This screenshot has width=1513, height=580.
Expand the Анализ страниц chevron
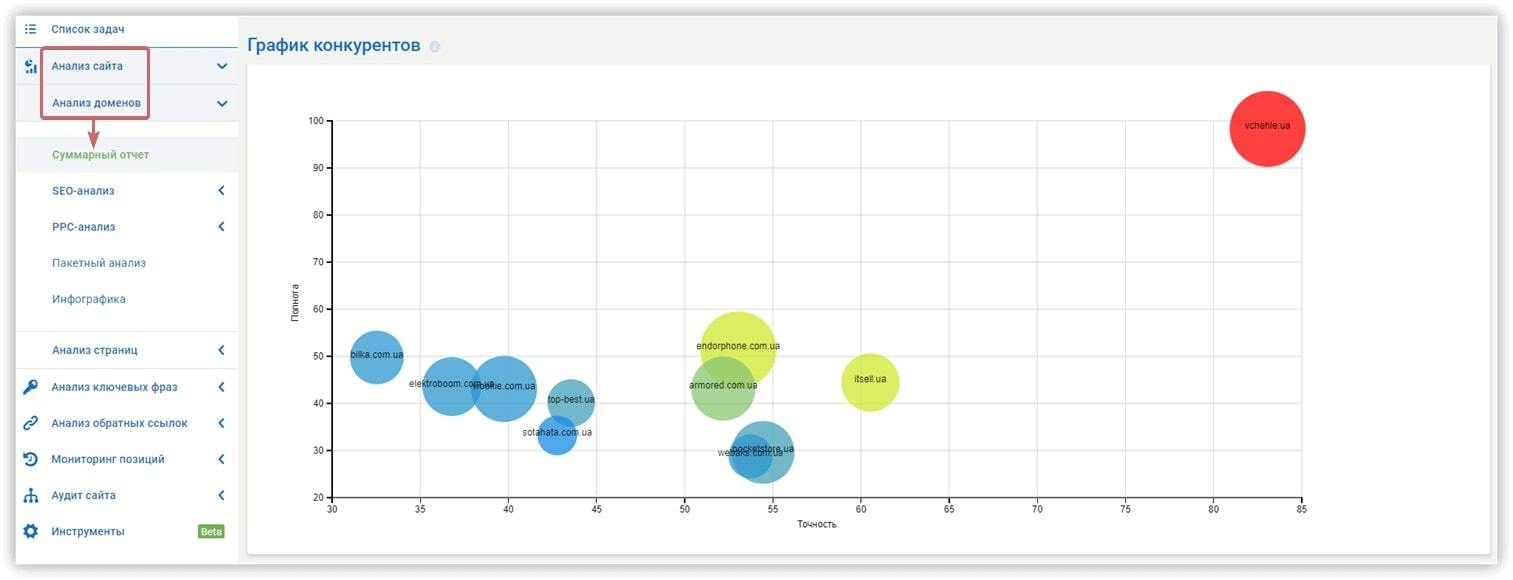click(222, 351)
